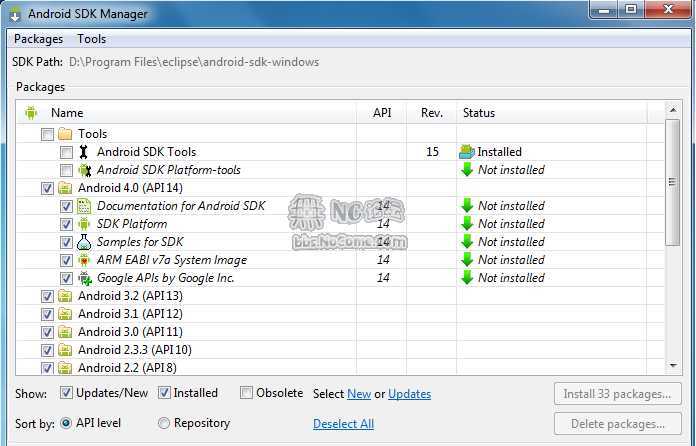Select the Repository sort option

(164, 423)
